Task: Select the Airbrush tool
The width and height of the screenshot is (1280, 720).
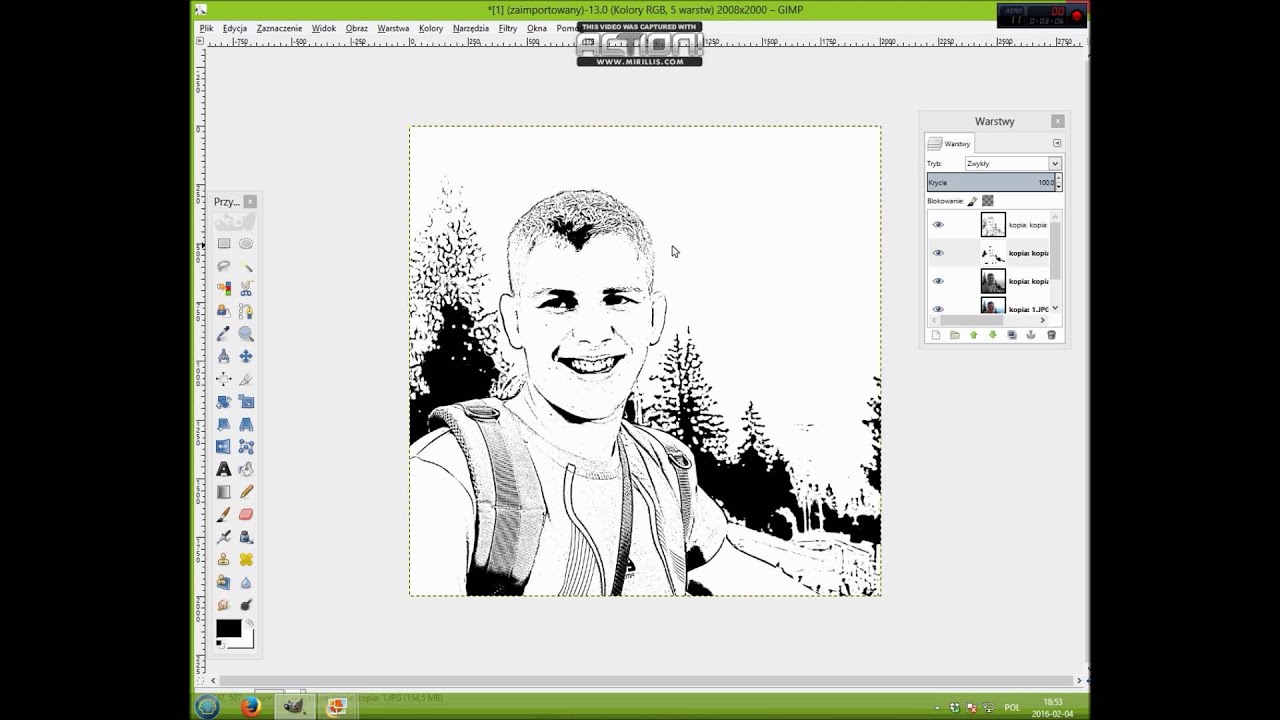Action: [224, 537]
